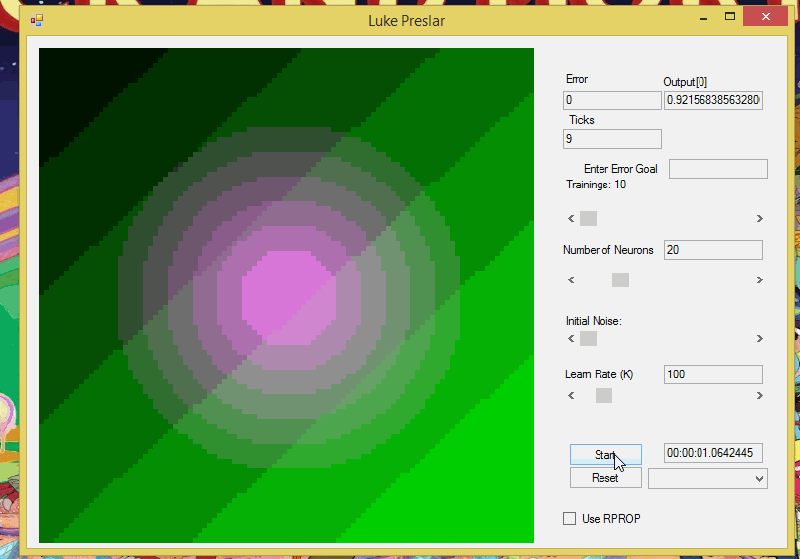Click the Trainings slider thumb
Viewport: 800px width, 559px height.
[x=588, y=218]
